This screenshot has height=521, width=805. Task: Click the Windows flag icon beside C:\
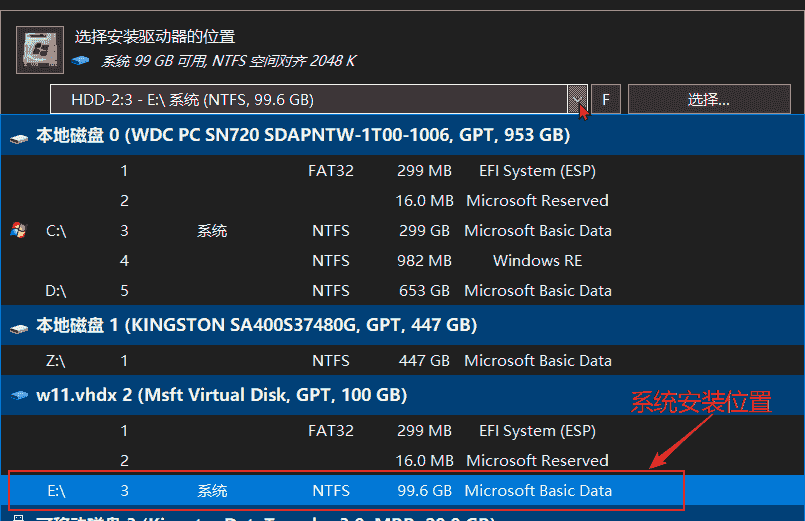pyautogui.click(x=18, y=231)
